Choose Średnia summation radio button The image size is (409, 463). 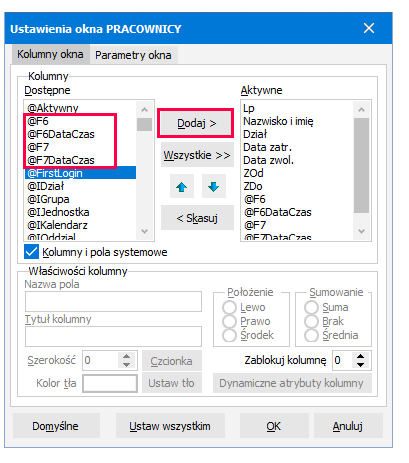pyautogui.click(x=311, y=335)
